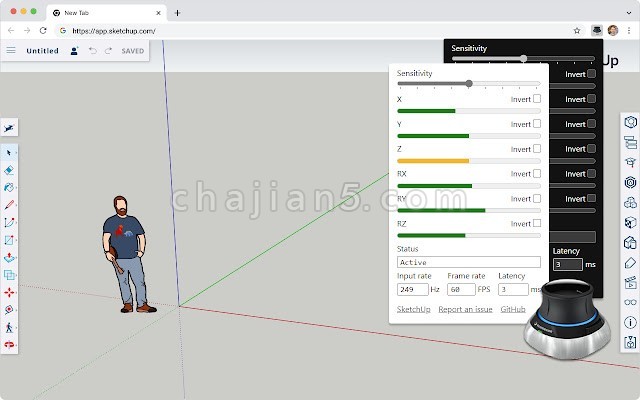Open the GitHub link

click(x=513, y=309)
